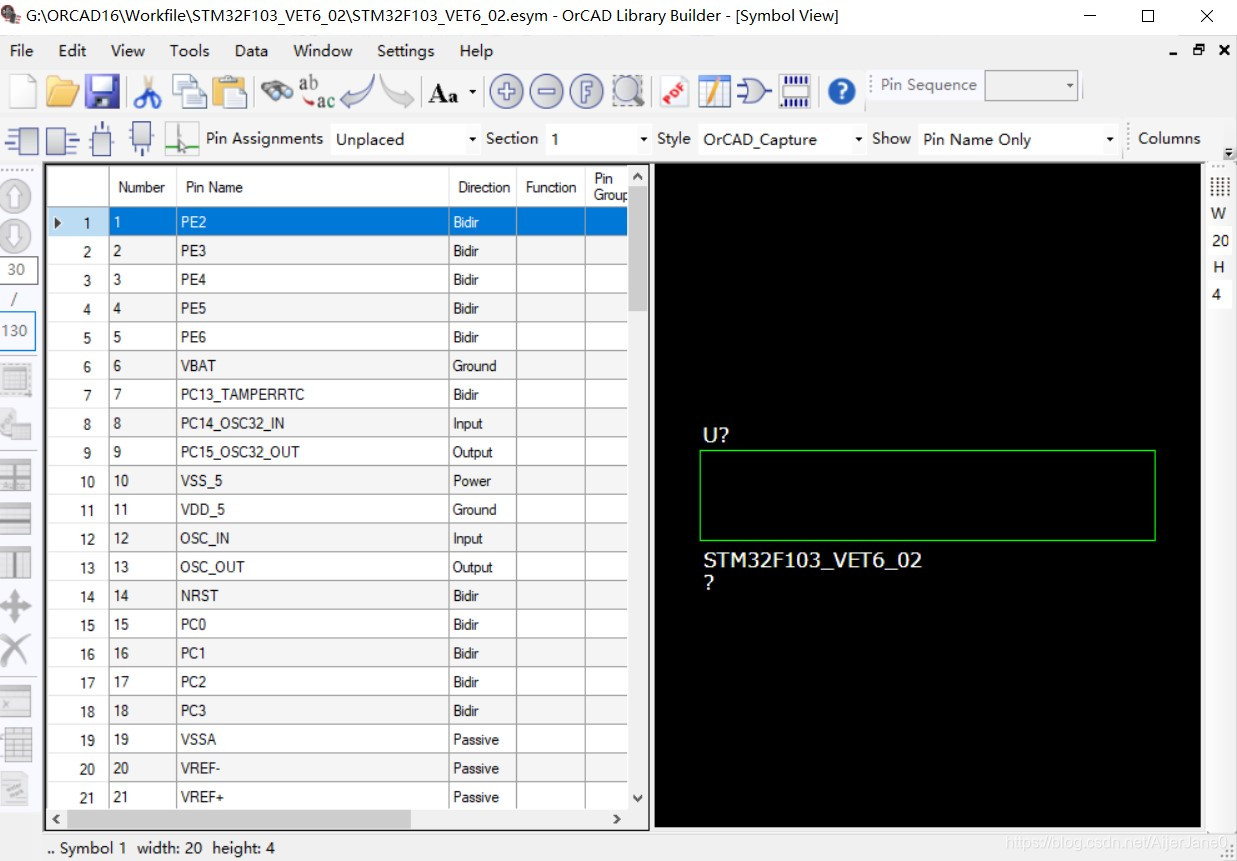The image size is (1237, 861).
Task: Click the logic gate symbol icon
Action: coord(754,92)
